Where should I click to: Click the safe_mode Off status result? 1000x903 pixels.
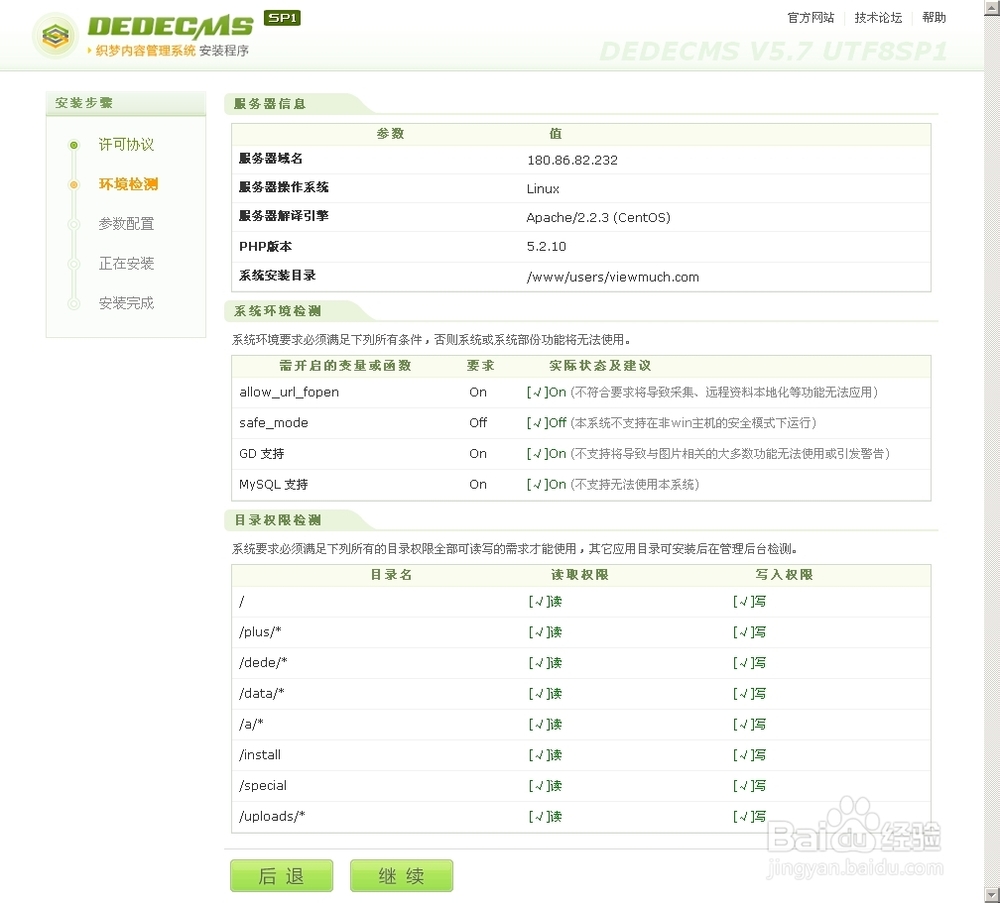click(547, 423)
